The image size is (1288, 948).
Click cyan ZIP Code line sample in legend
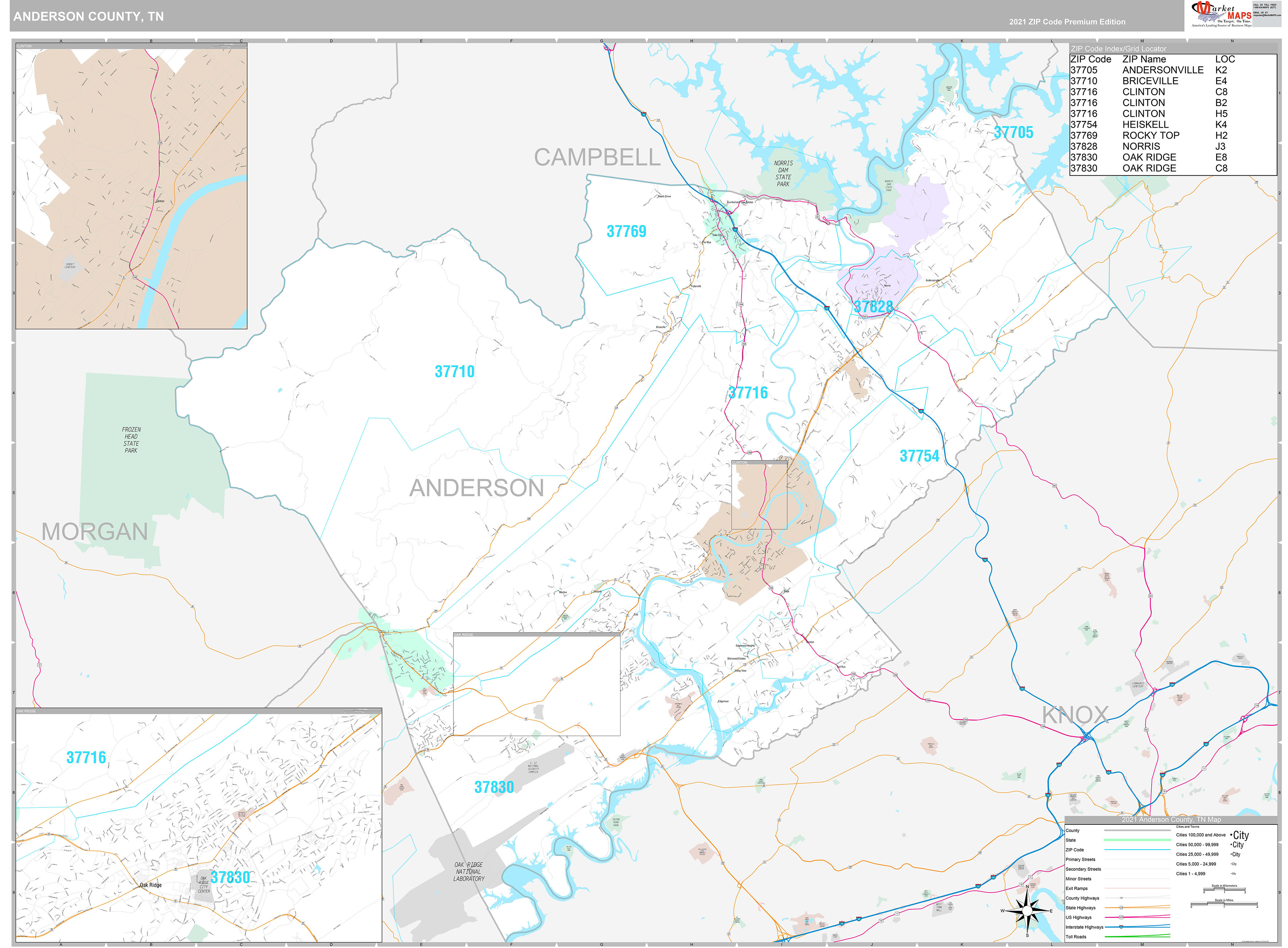click(x=1138, y=850)
